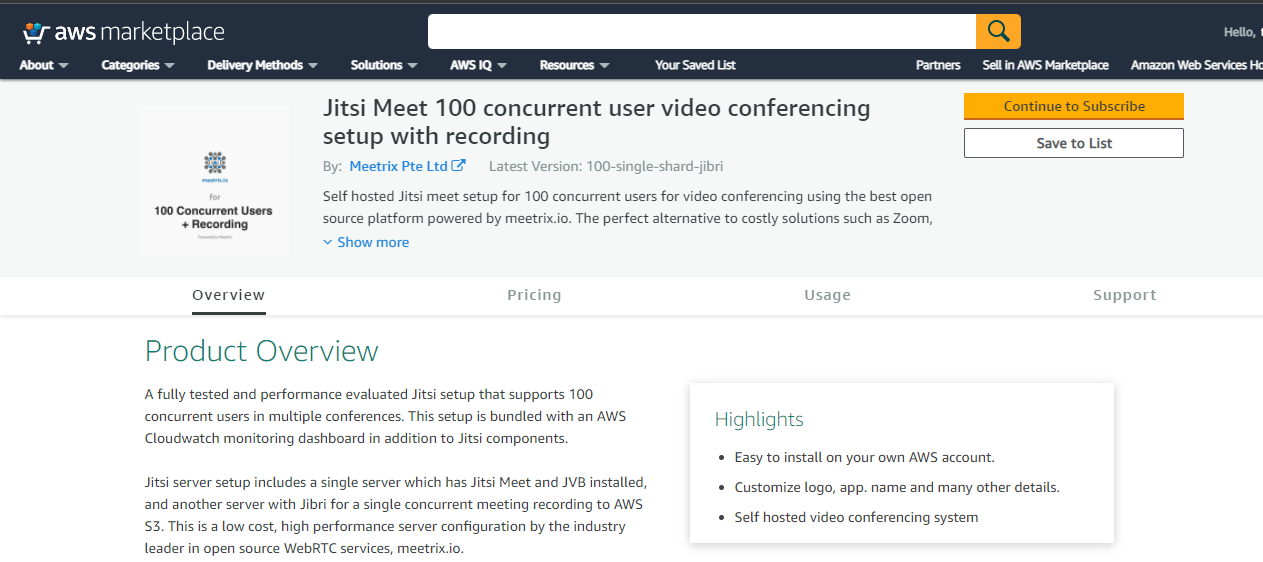Click the marketplace search input field

(701, 31)
